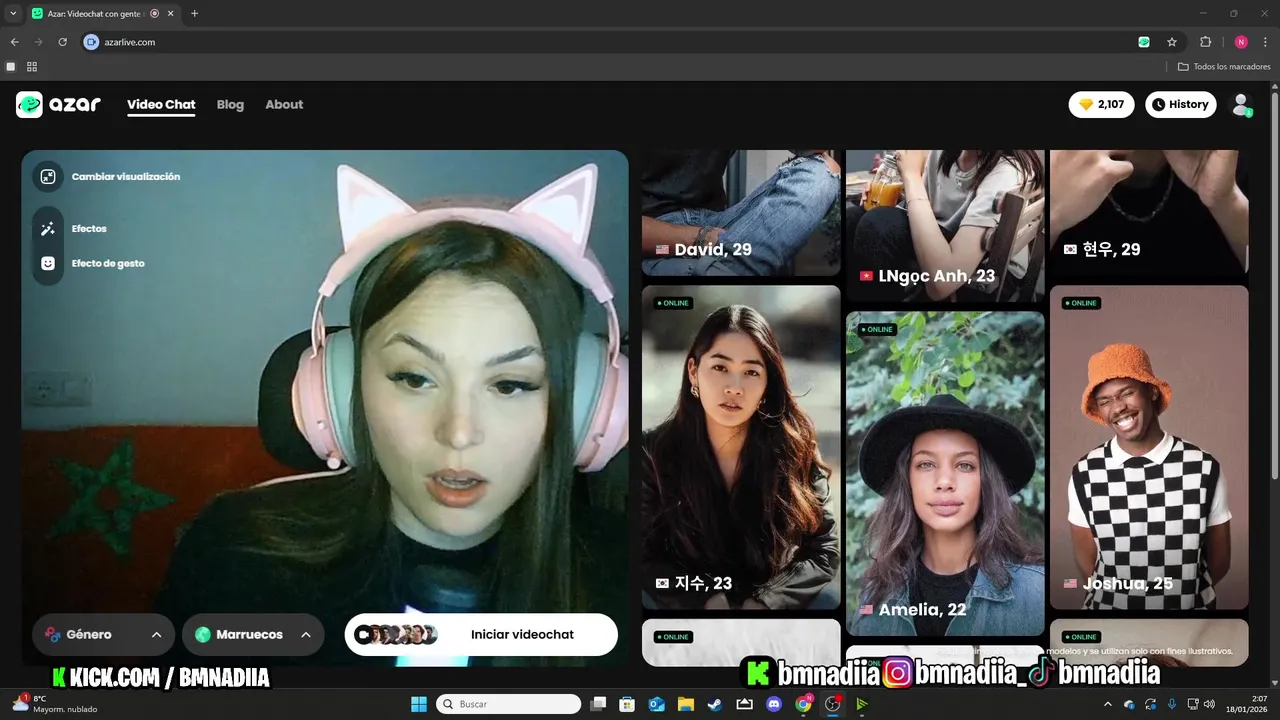
Task: Open Outlook from the taskbar
Action: coord(657,704)
